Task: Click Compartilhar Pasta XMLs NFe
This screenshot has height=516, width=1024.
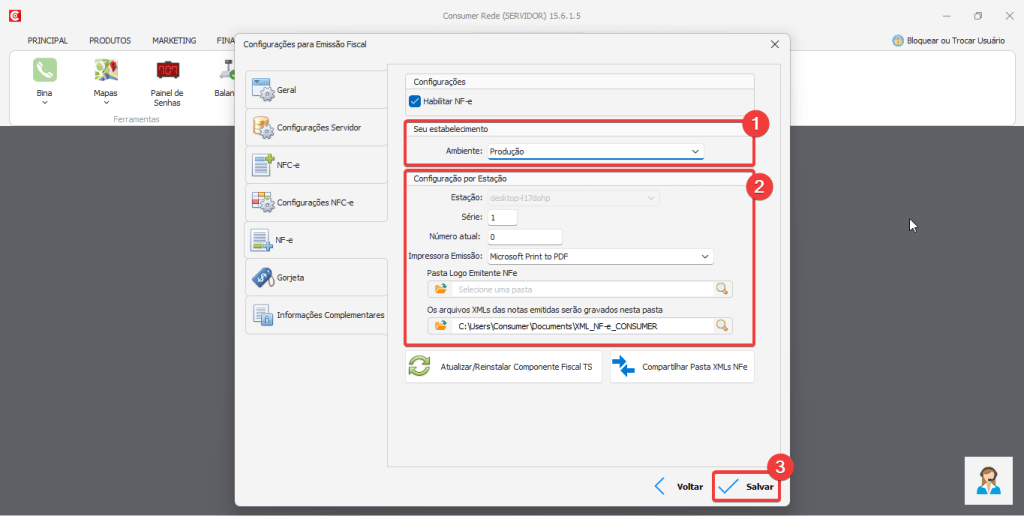Action: (682, 367)
